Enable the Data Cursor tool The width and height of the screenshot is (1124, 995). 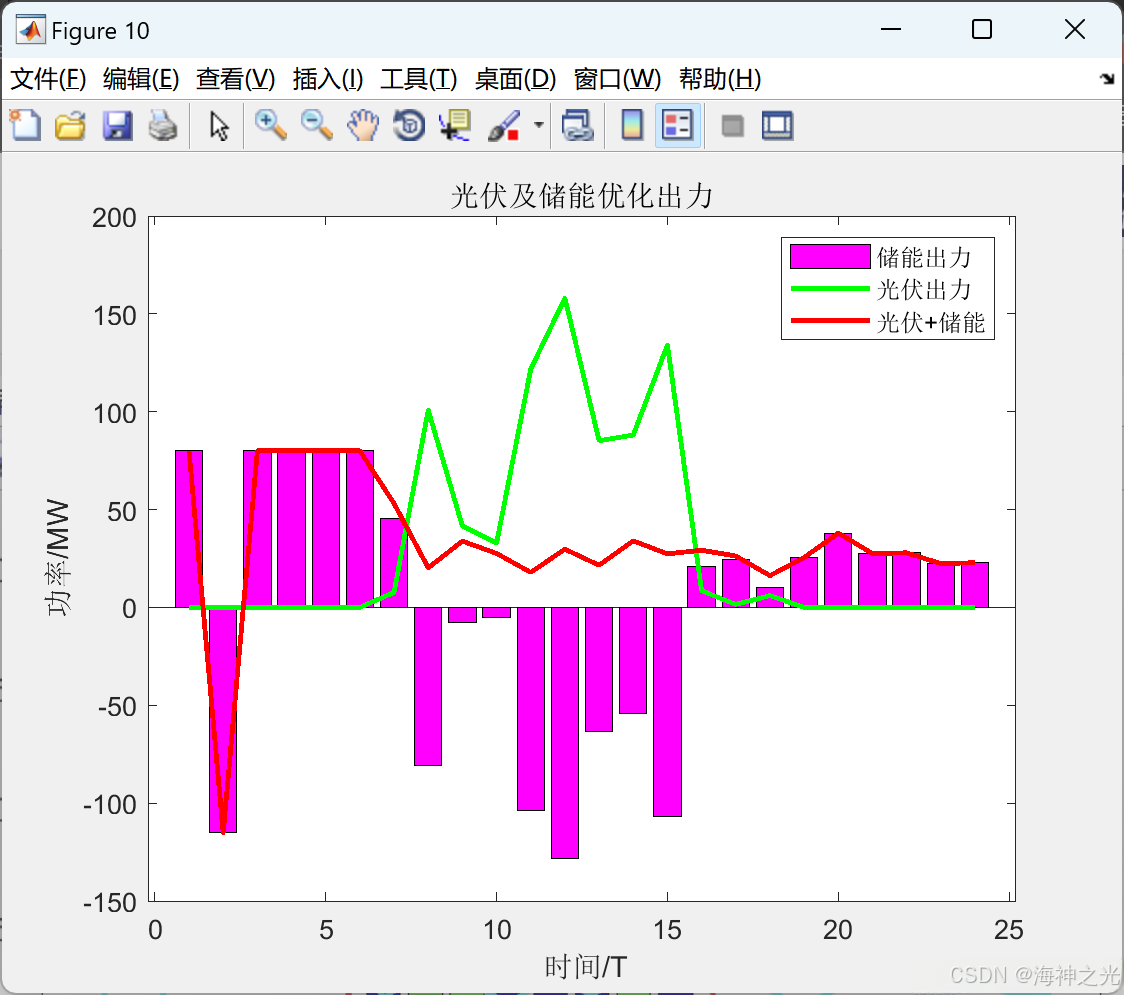tap(454, 125)
